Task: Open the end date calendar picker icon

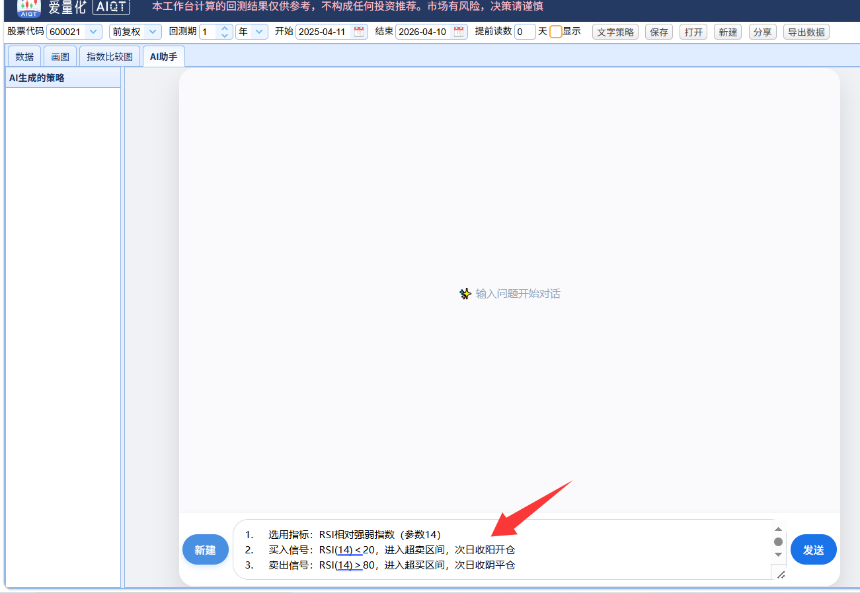Action: coord(459,31)
